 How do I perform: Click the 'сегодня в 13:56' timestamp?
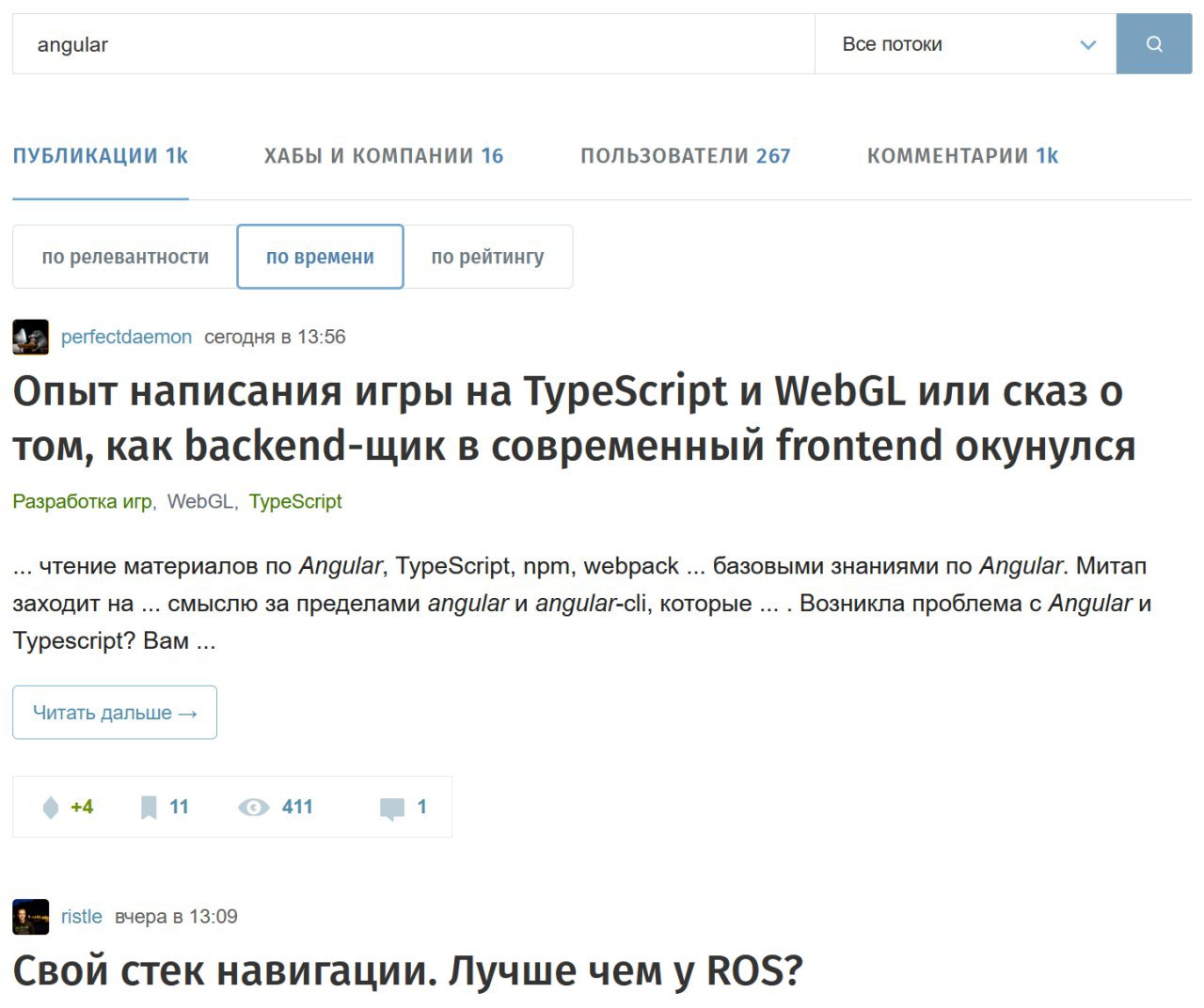[x=275, y=337]
